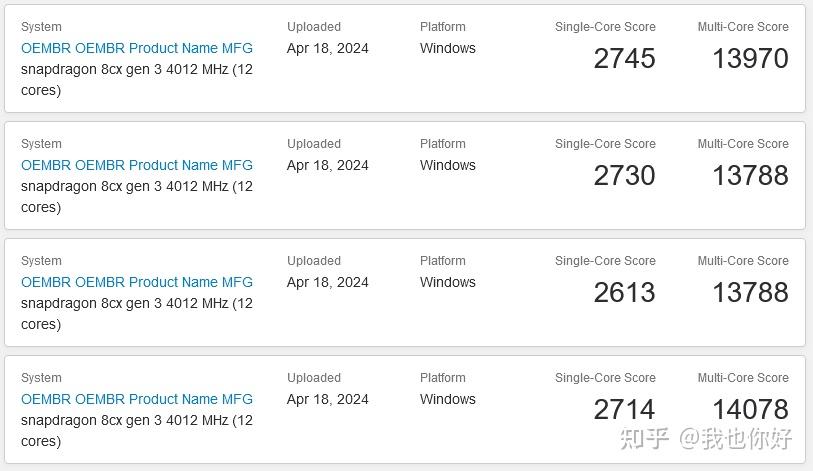813x471 pixels.
Task: Click the Windows platform text in the 2613 result
Action: point(448,282)
